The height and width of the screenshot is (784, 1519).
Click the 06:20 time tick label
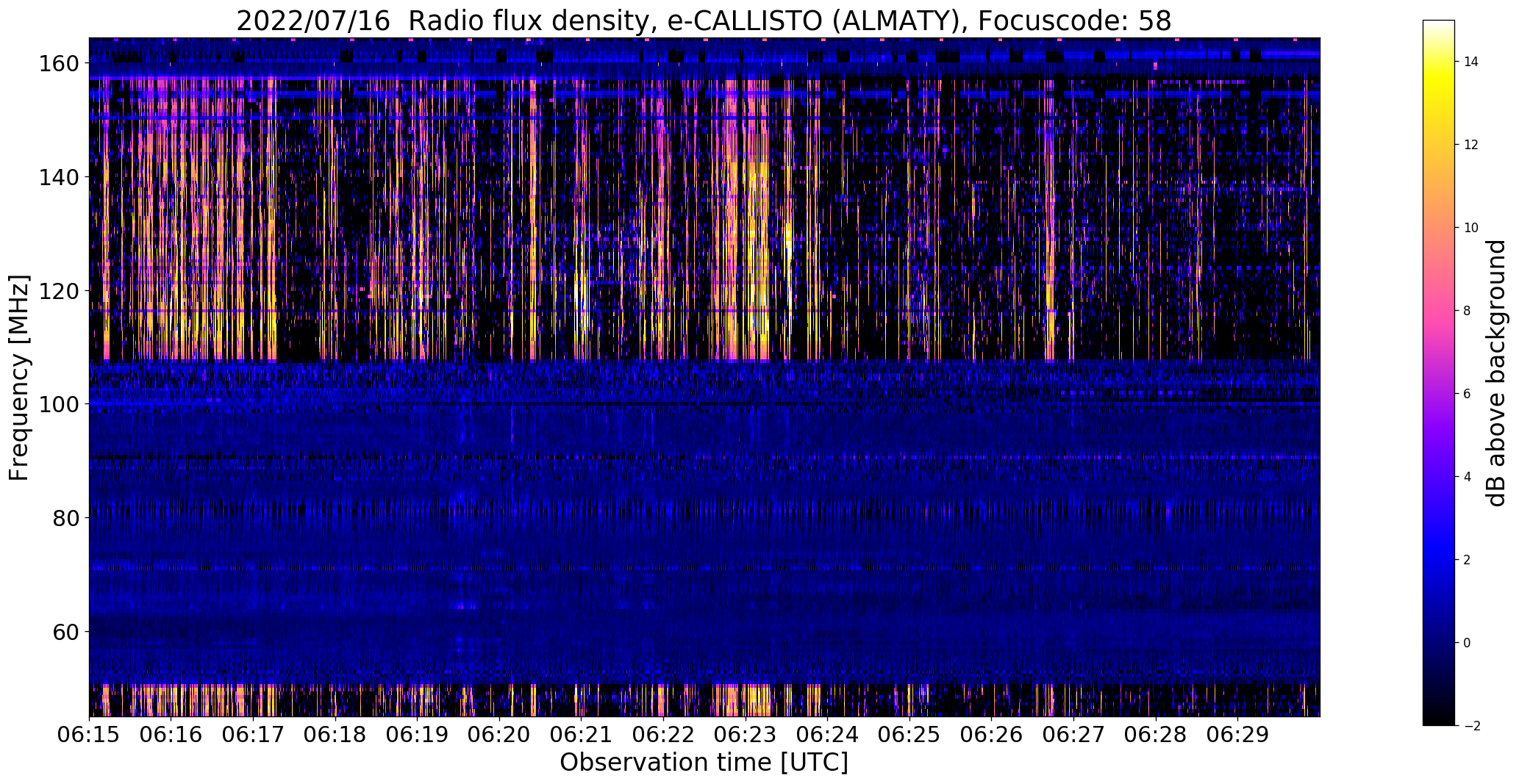[x=499, y=735]
